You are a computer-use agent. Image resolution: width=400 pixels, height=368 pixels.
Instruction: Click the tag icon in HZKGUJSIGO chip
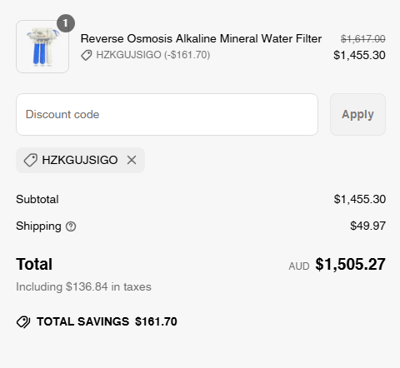[x=30, y=160]
